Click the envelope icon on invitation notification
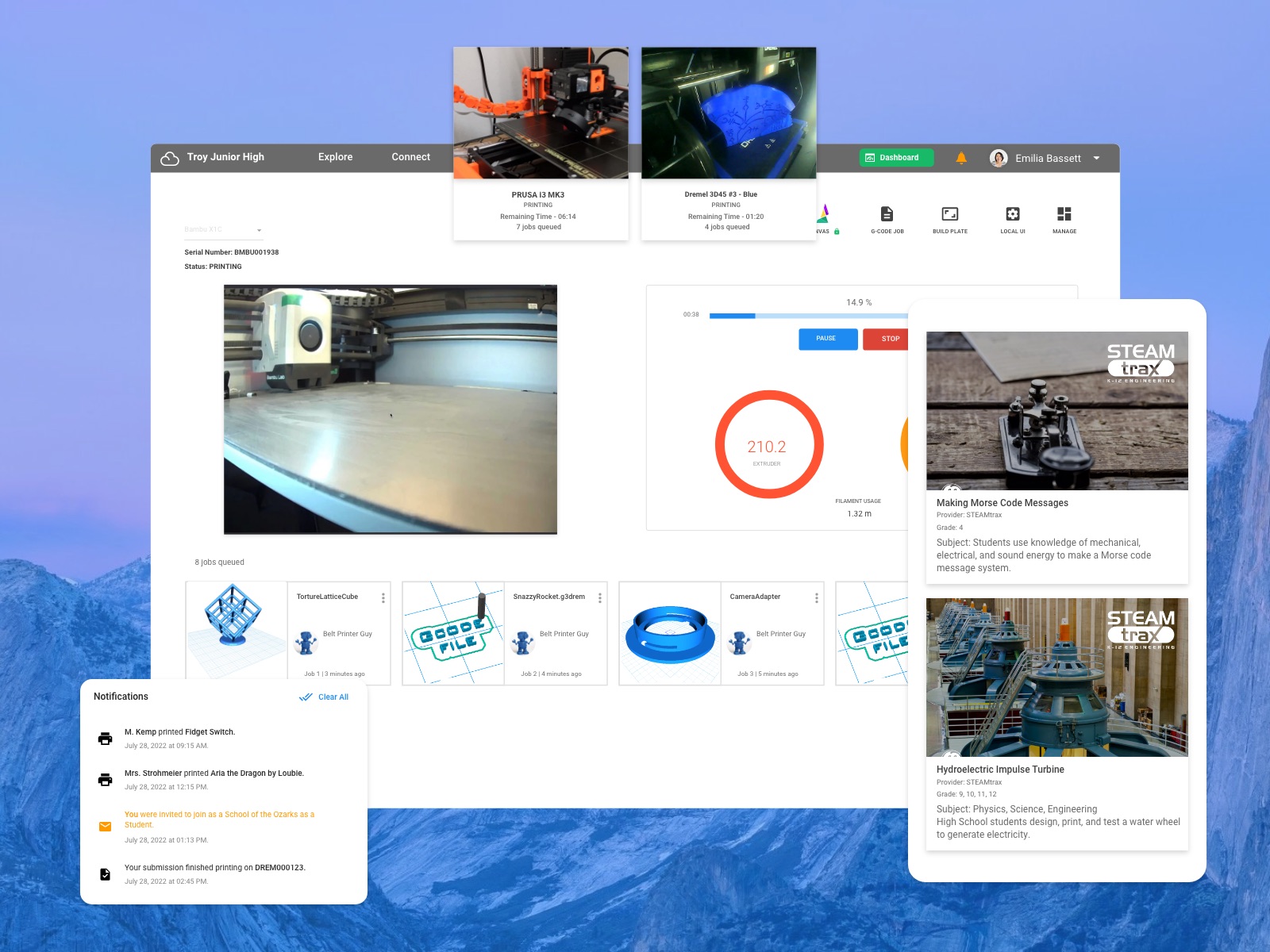Screen dimensions: 1270x952 point(105,827)
